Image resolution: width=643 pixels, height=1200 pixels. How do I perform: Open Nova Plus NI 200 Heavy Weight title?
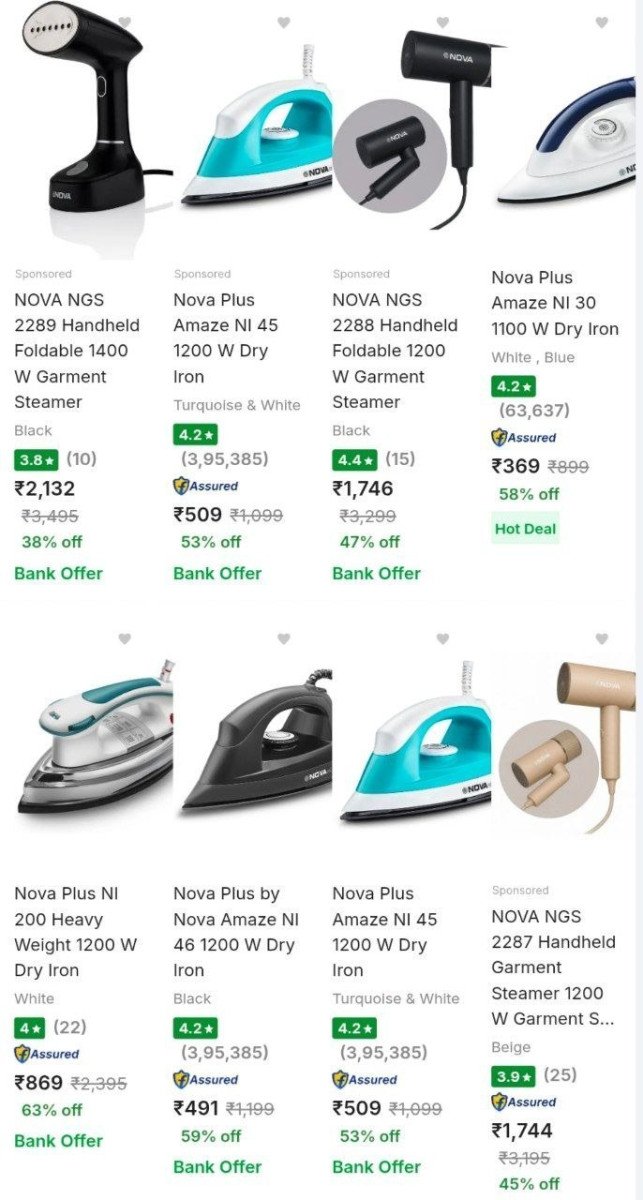point(76,932)
